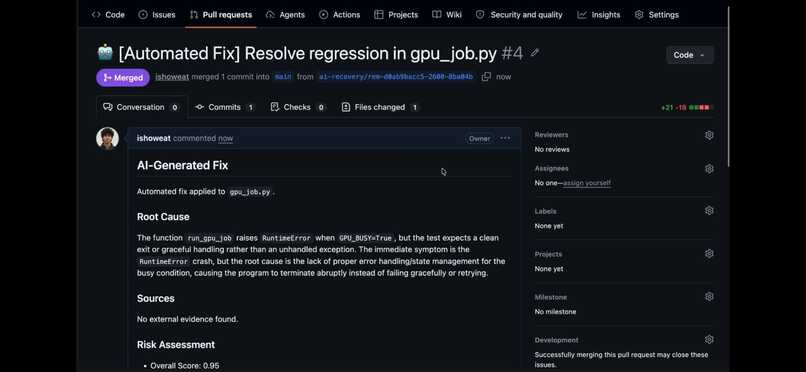The image size is (806, 372).
Task: Switch to the Commits tab
Action: tap(224, 107)
